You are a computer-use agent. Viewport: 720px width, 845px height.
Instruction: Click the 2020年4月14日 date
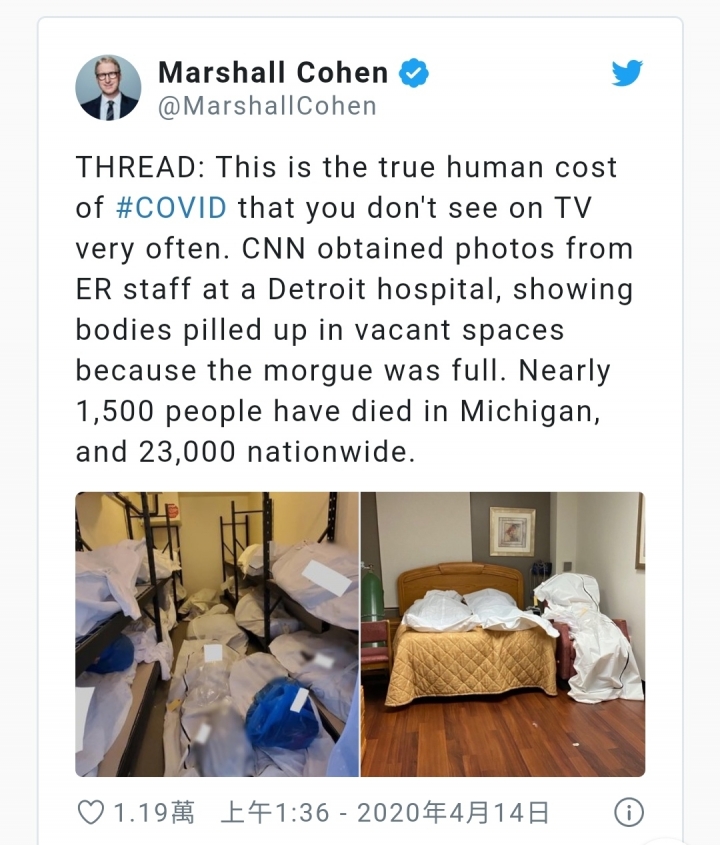453,813
